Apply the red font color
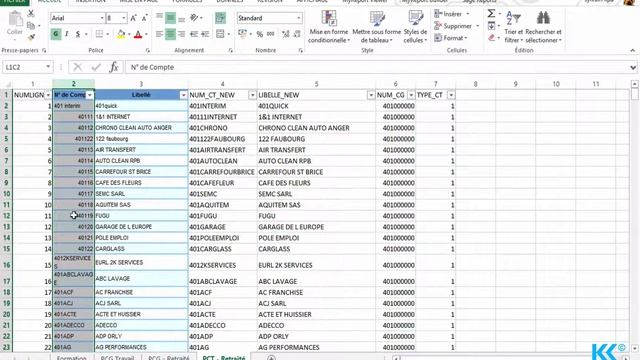 [138, 34]
